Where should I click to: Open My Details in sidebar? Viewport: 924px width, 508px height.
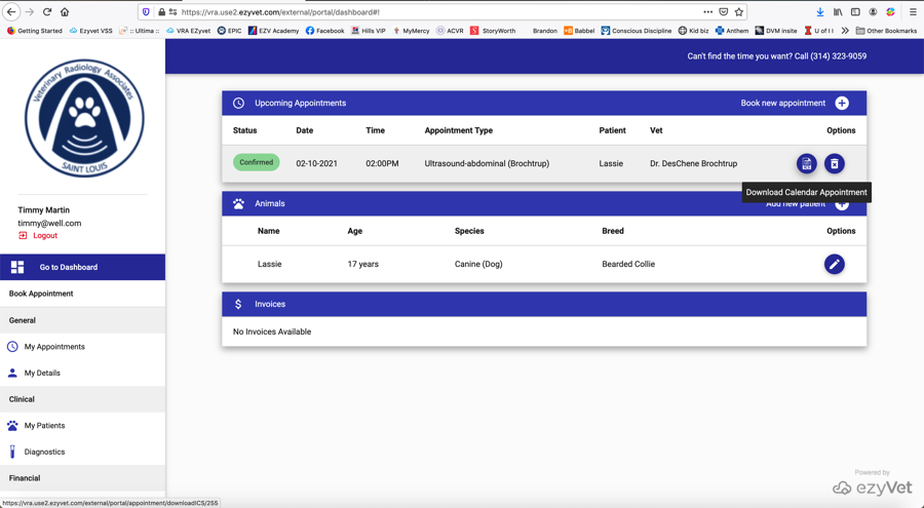pos(42,373)
